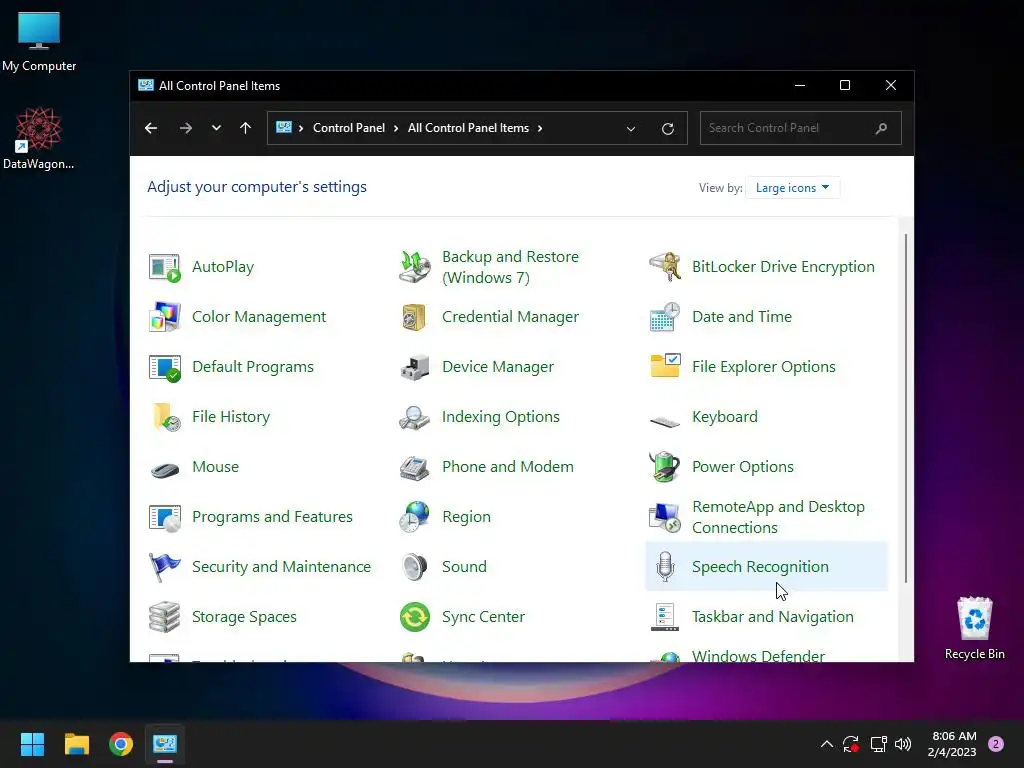The height and width of the screenshot is (768, 1024).
Task: Click the Phone and Modem icon
Action: click(x=415, y=468)
